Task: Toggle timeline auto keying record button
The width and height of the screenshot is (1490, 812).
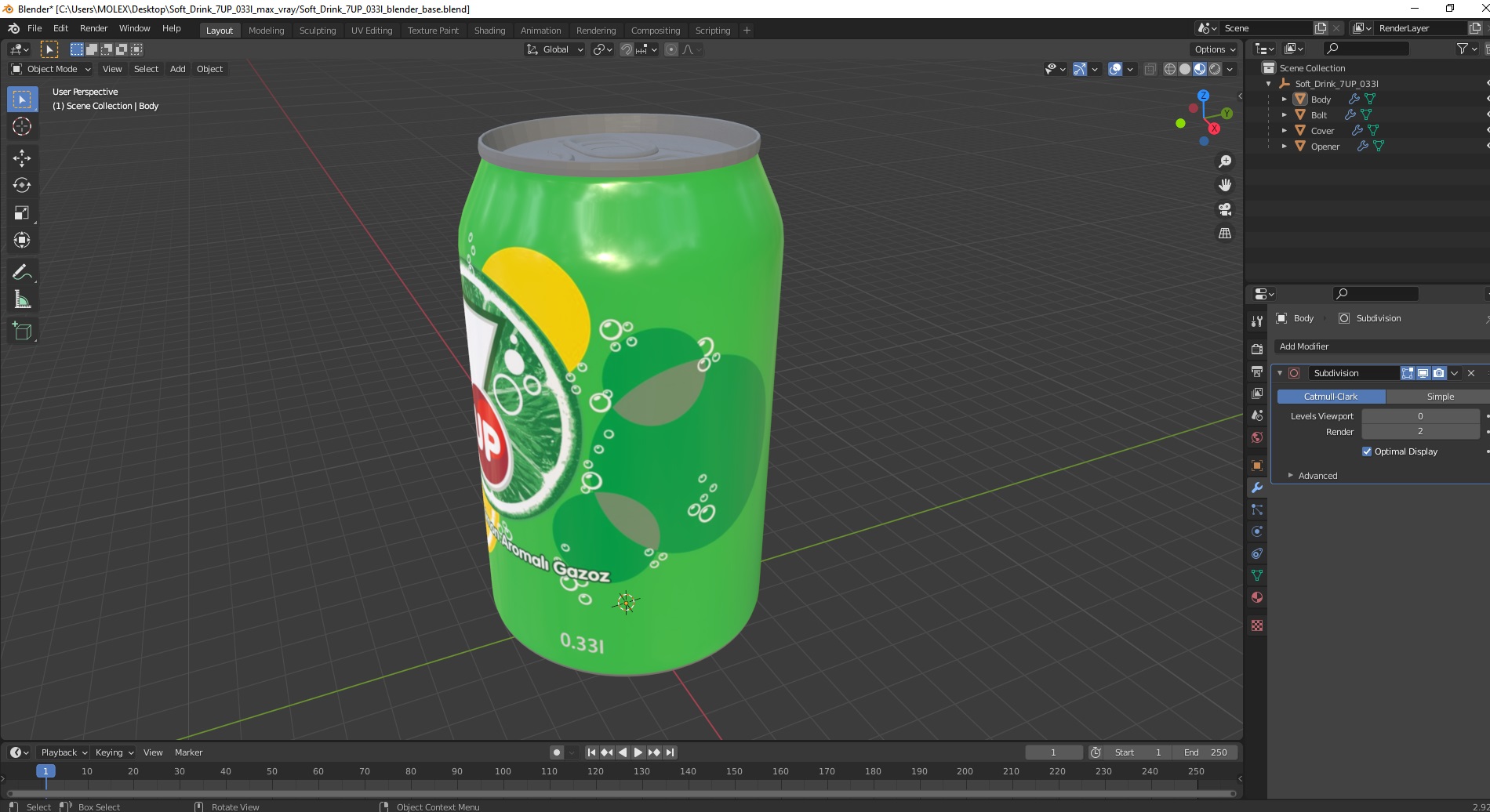Action: [x=557, y=752]
